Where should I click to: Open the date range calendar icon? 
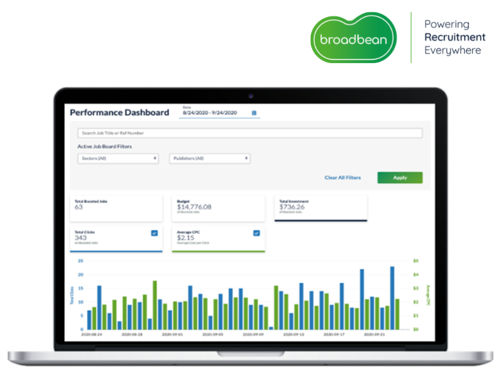(x=254, y=113)
